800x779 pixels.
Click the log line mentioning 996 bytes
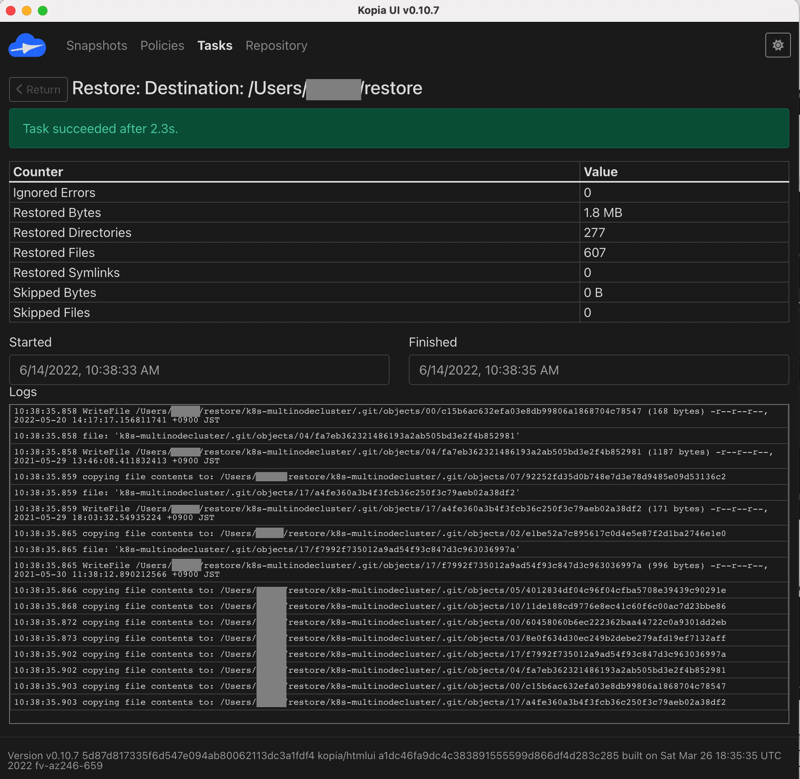399,570
